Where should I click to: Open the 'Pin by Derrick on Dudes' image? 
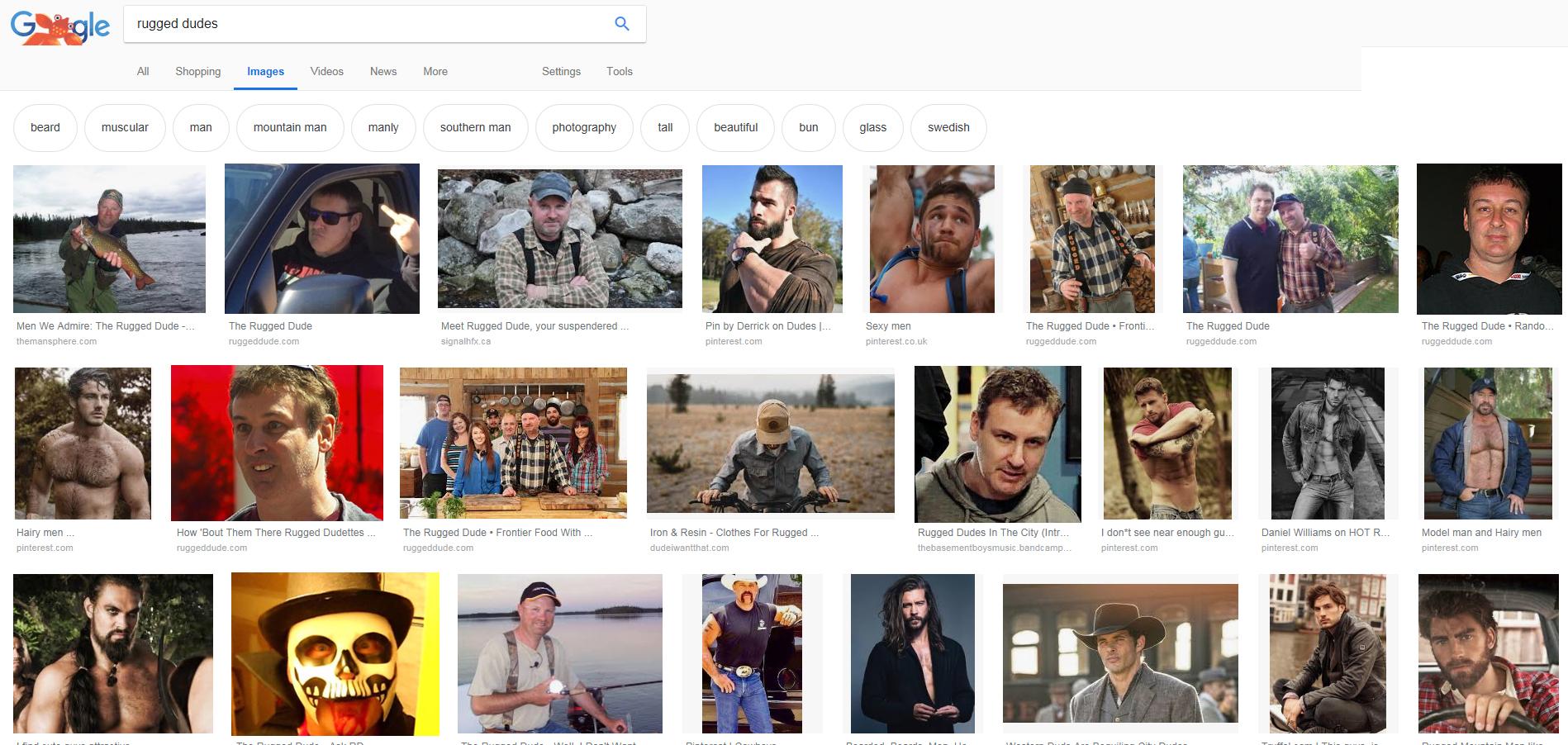coord(772,239)
